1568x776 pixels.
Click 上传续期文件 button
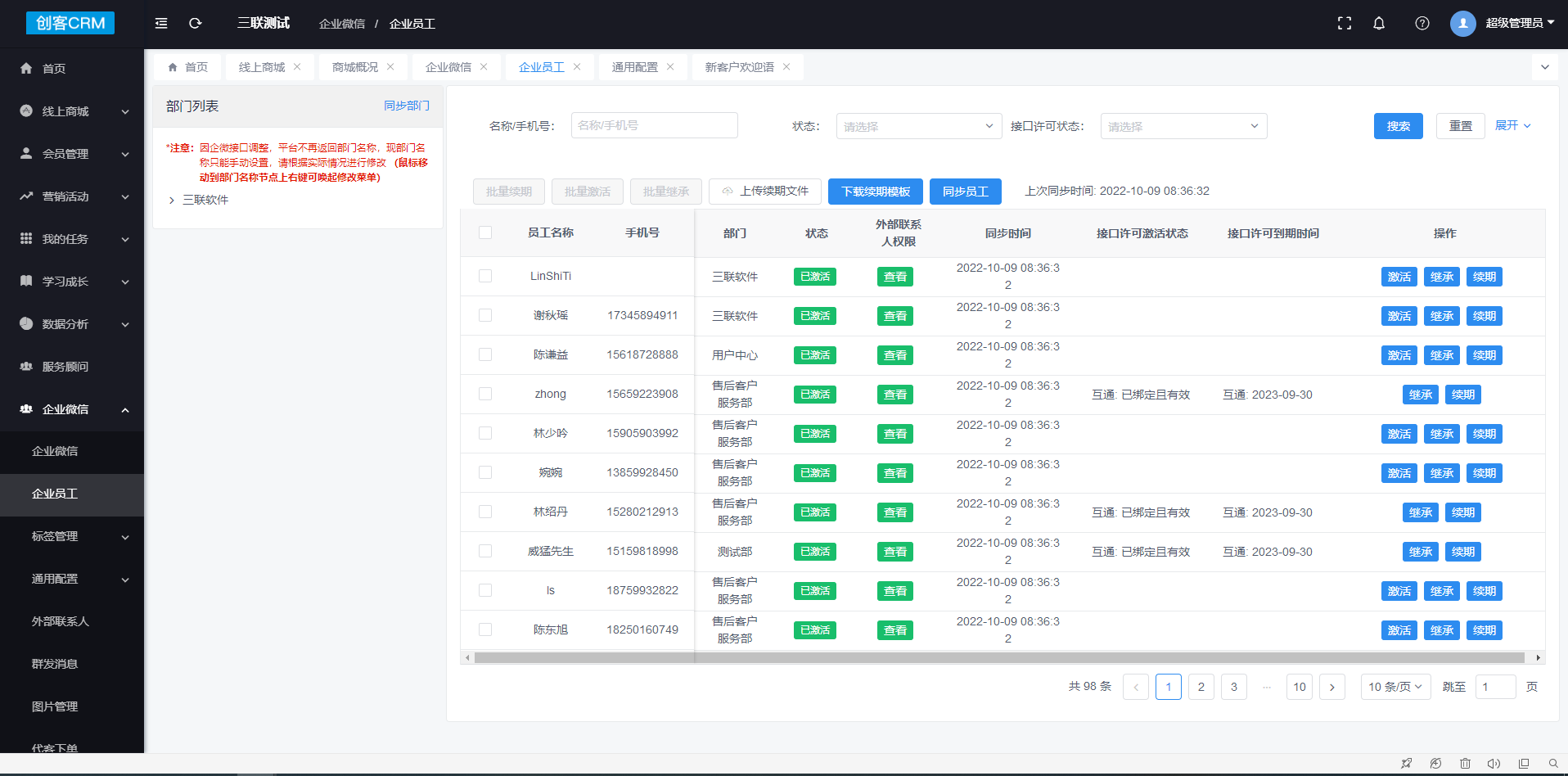pyautogui.click(x=765, y=192)
